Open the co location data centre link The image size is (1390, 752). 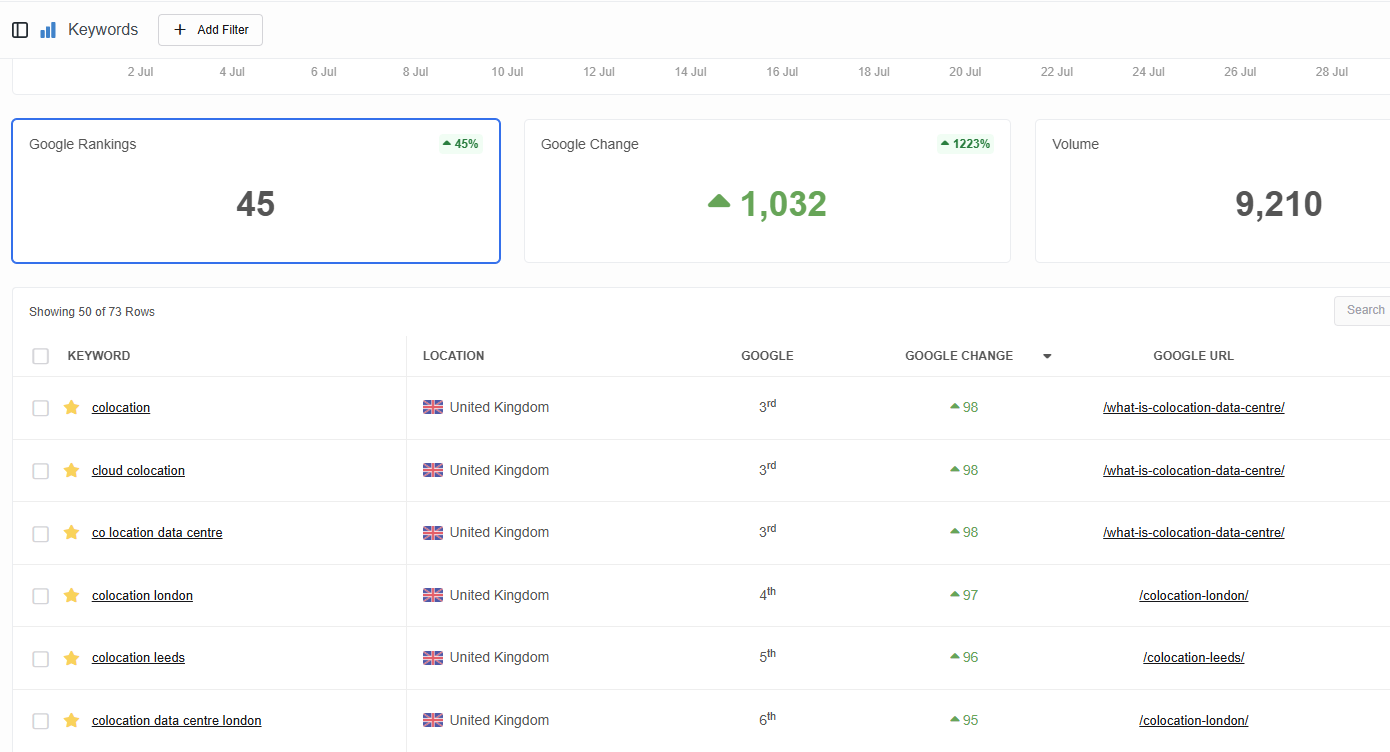coord(157,532)
